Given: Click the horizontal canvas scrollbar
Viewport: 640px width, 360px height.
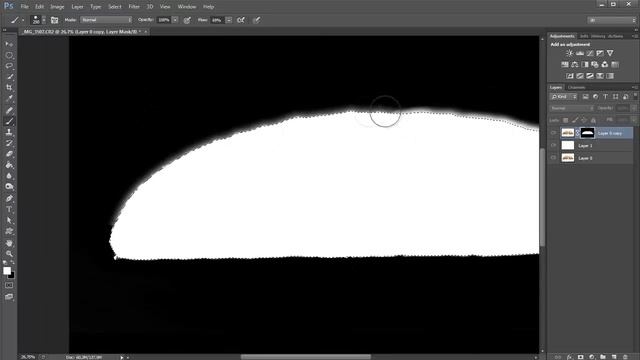Looking at the screenshot, I should (306, 357).
